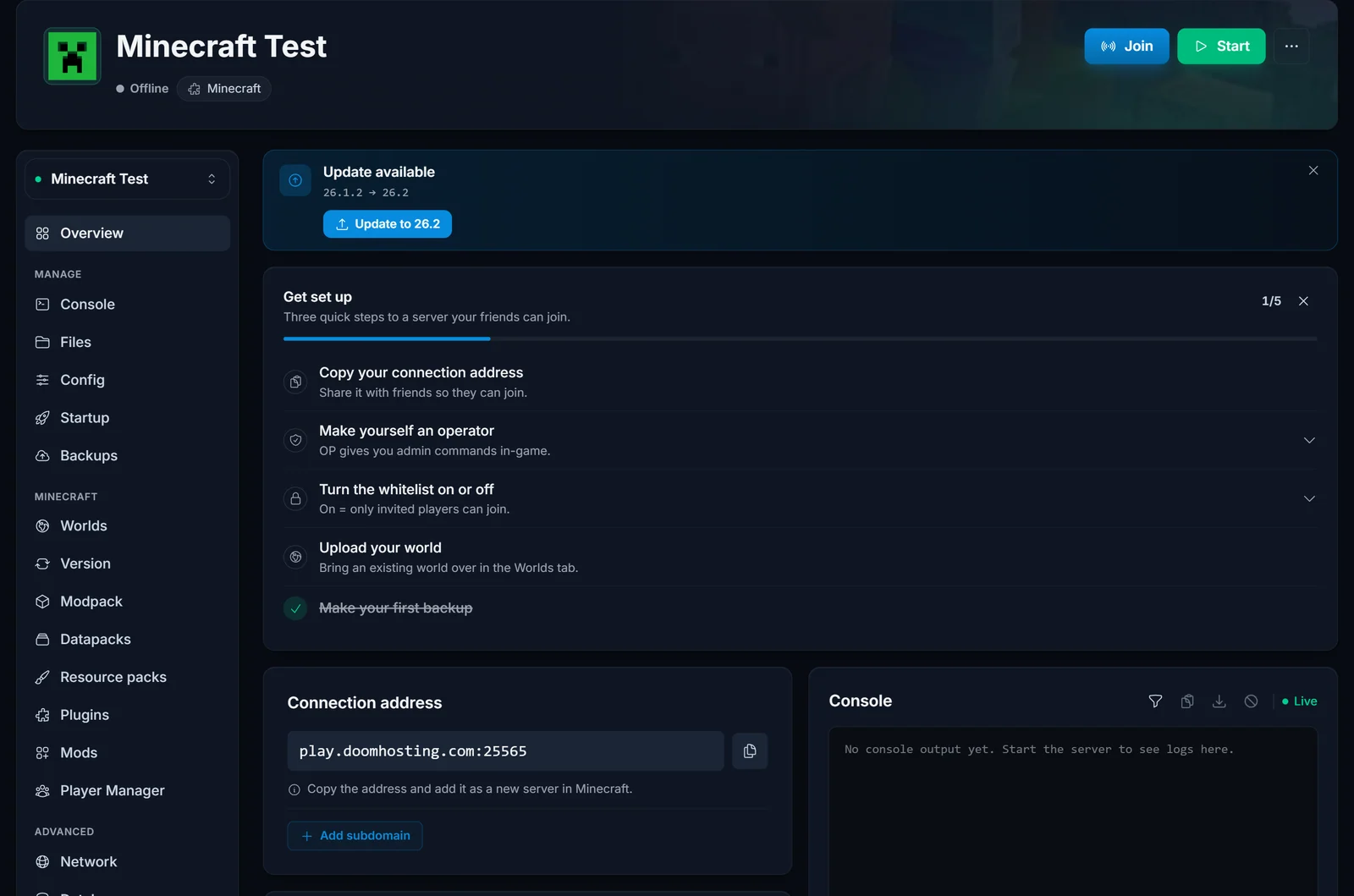
Task: Go to Overview in the sidebar
Action: [x=127, y=234]
